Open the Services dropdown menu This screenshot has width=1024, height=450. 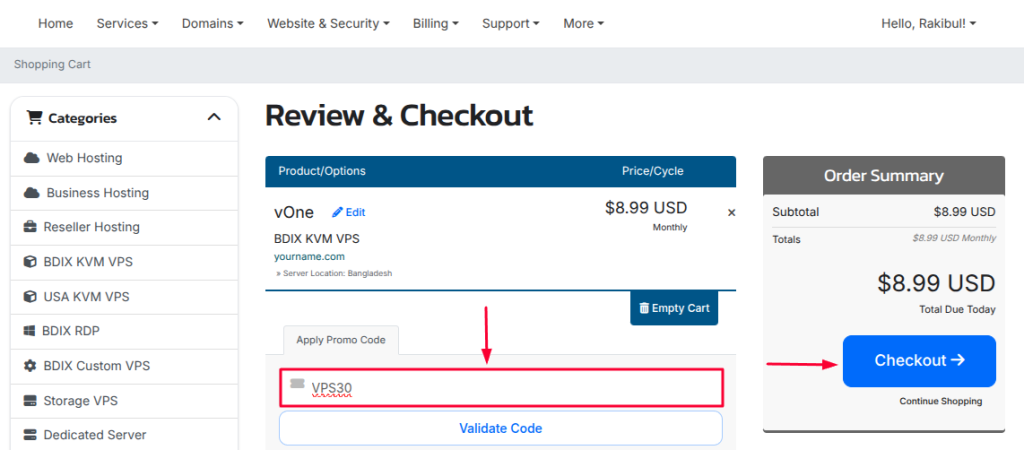[127, 24]
